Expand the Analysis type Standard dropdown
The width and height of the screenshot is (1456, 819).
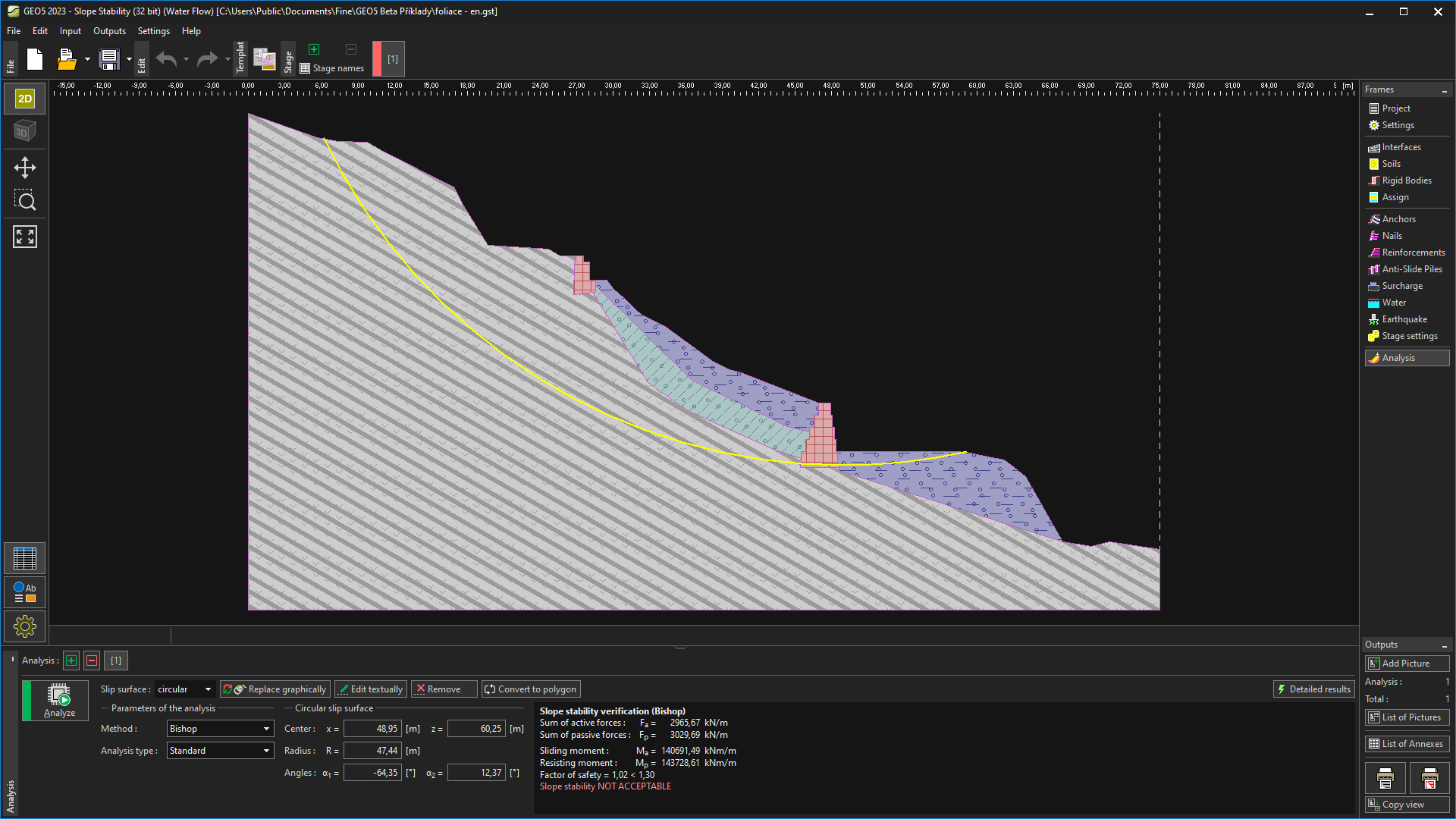pyautogui.click(x=220, y=751)
